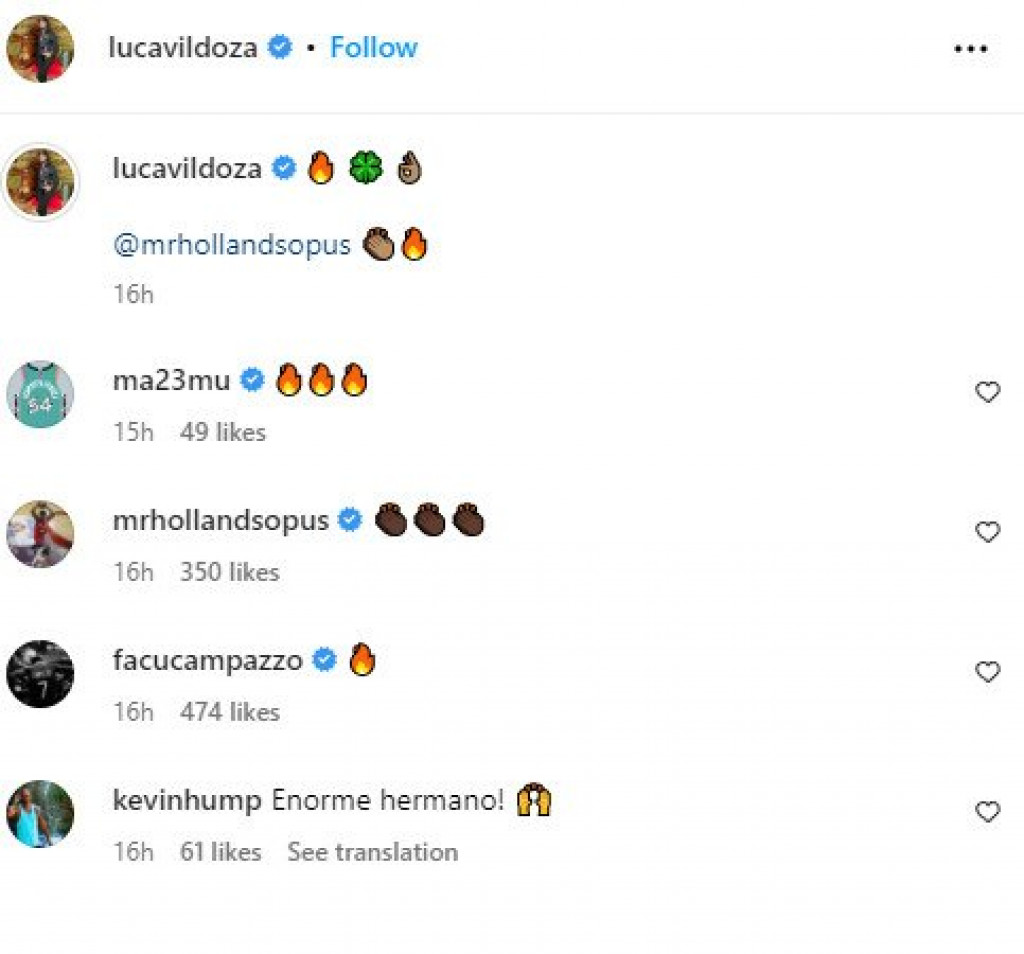Open lucavildoza header profile picture

40,48
